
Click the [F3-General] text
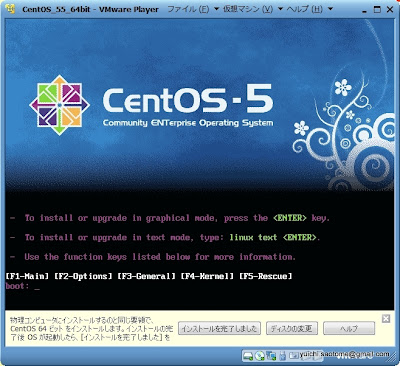(x=146, y=276)
